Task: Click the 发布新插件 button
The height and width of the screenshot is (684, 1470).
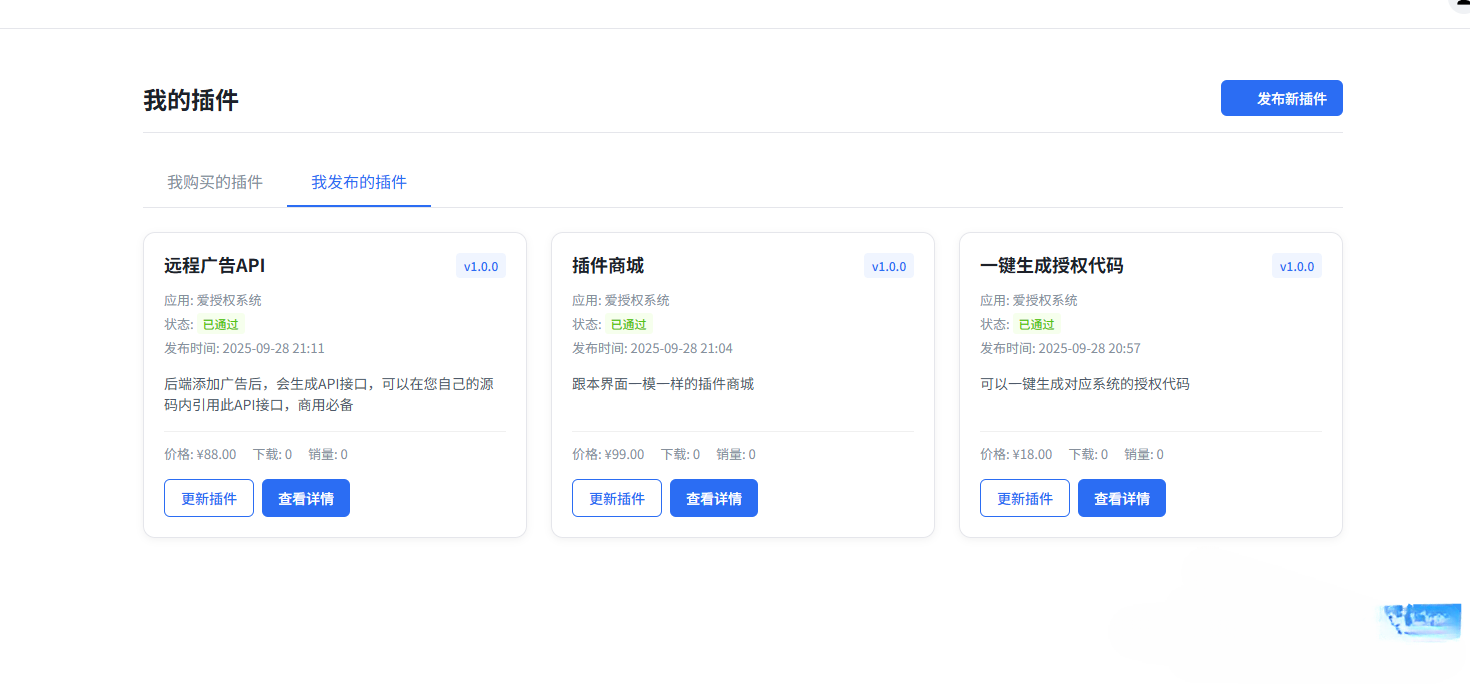Action: pyautogui.click(x=1281, y=99)
